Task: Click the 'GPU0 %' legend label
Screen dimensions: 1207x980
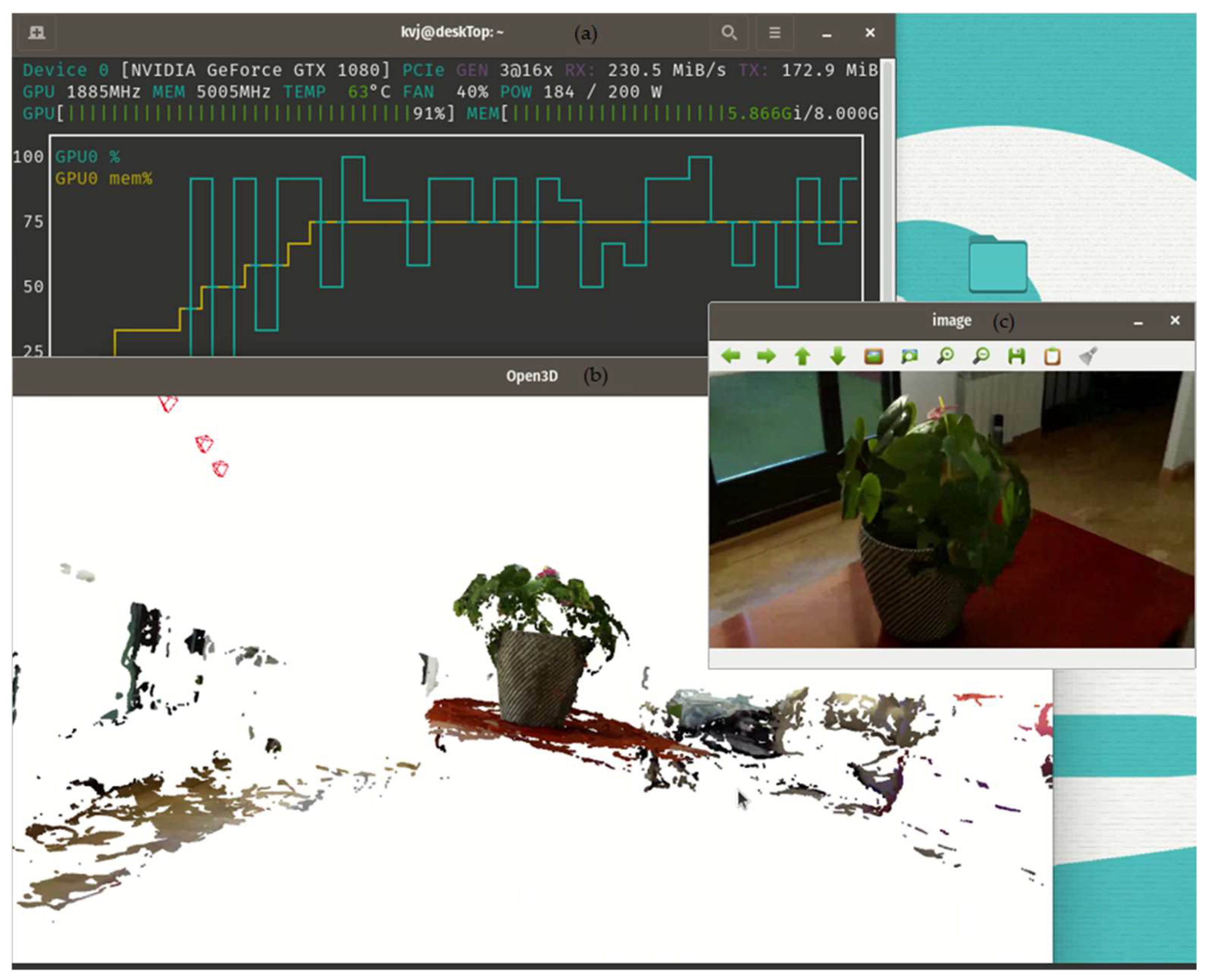Action: point(88,156)
